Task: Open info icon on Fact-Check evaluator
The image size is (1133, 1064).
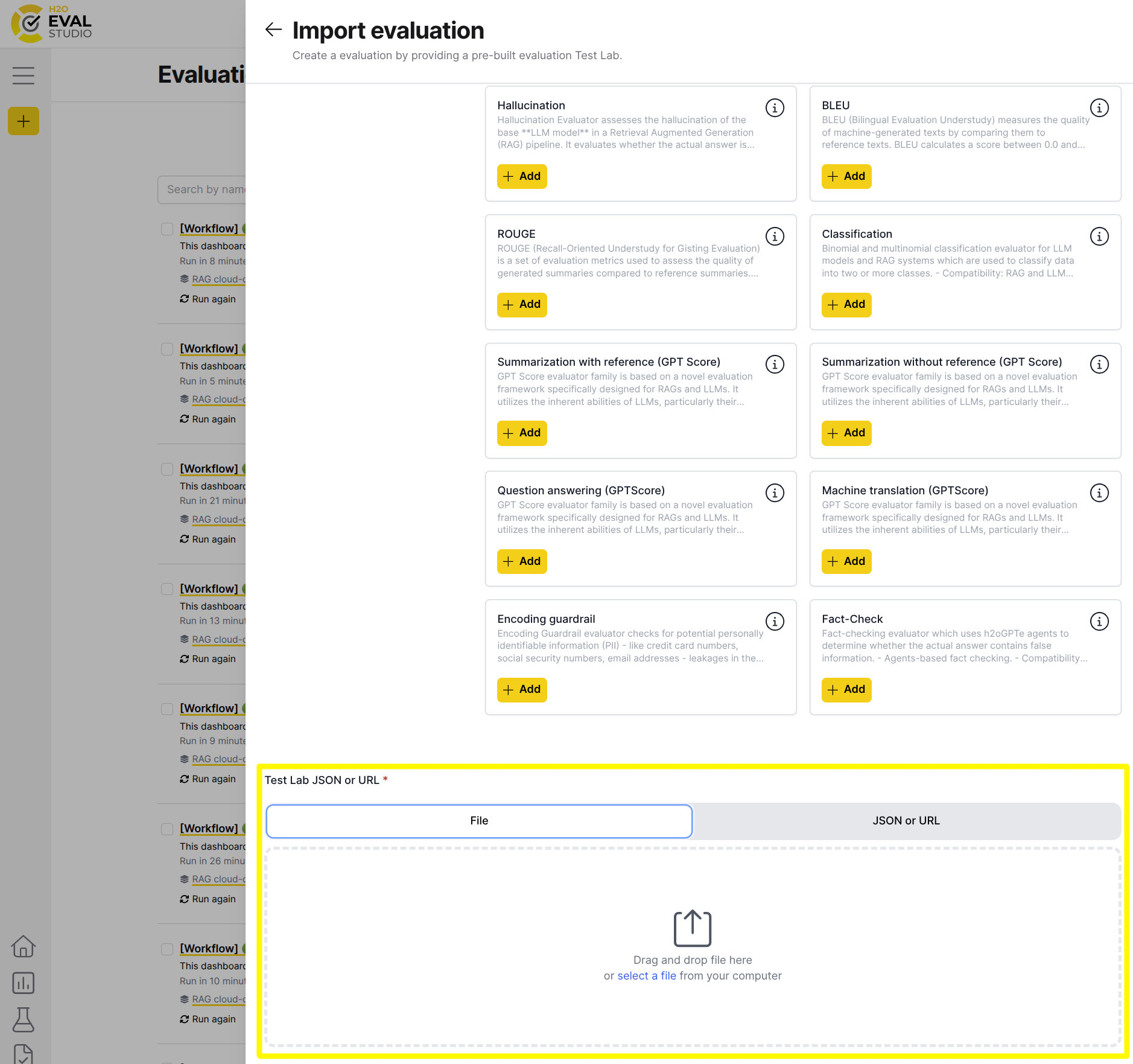Action: click(x=1099, y=621)
